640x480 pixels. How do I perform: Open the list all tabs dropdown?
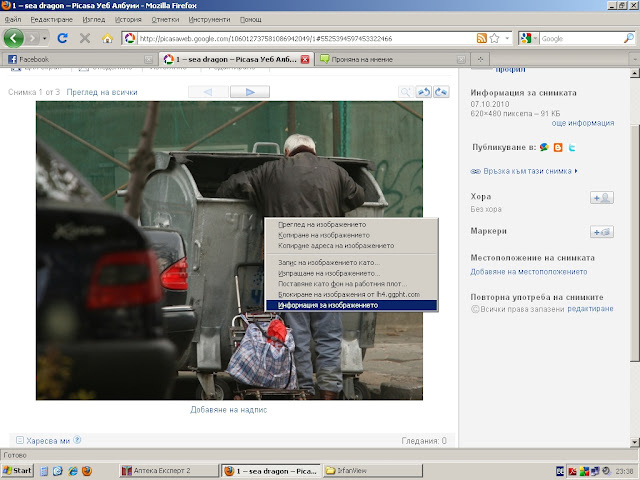tap(635, 60)
